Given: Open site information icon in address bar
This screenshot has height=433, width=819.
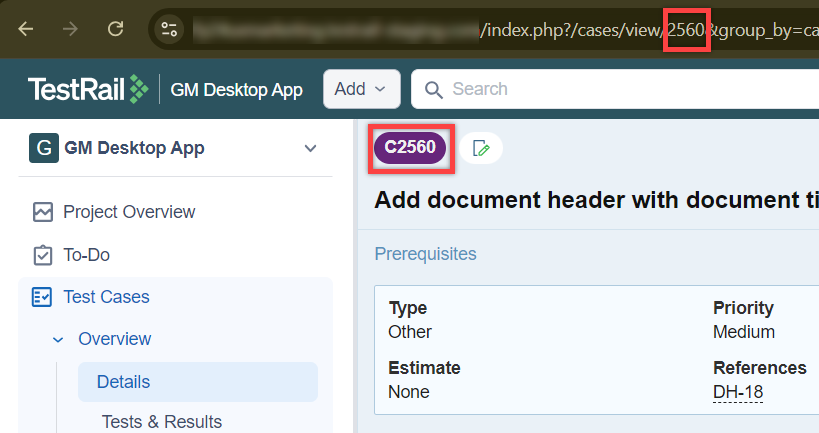Looking at the screenshot, I should 170,29.
